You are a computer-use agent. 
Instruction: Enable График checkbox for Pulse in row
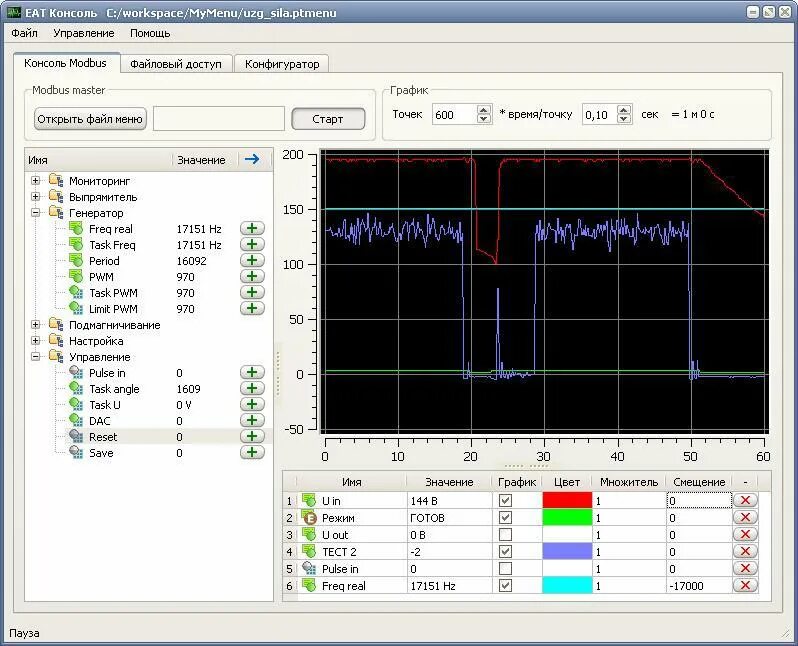pos(505,569)
